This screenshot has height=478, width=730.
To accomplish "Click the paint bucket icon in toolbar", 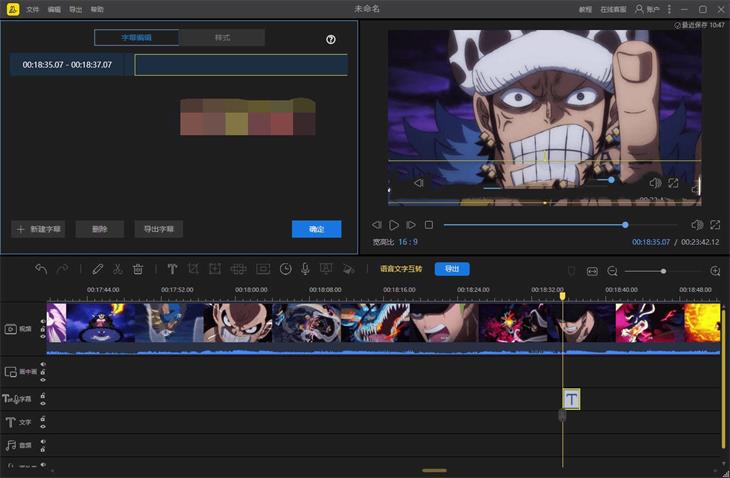I will 348,269.
